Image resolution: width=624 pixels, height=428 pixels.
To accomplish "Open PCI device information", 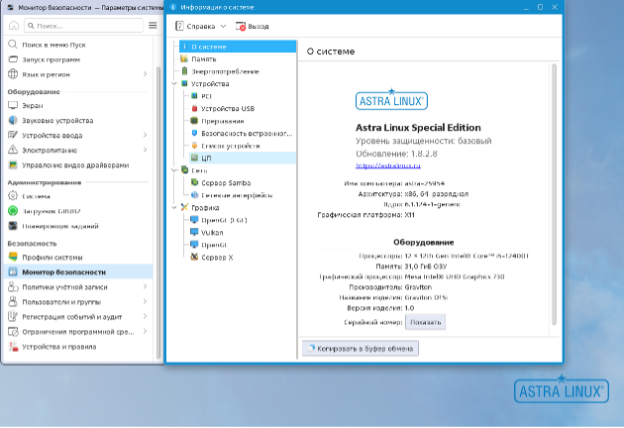I will [206, 96].
